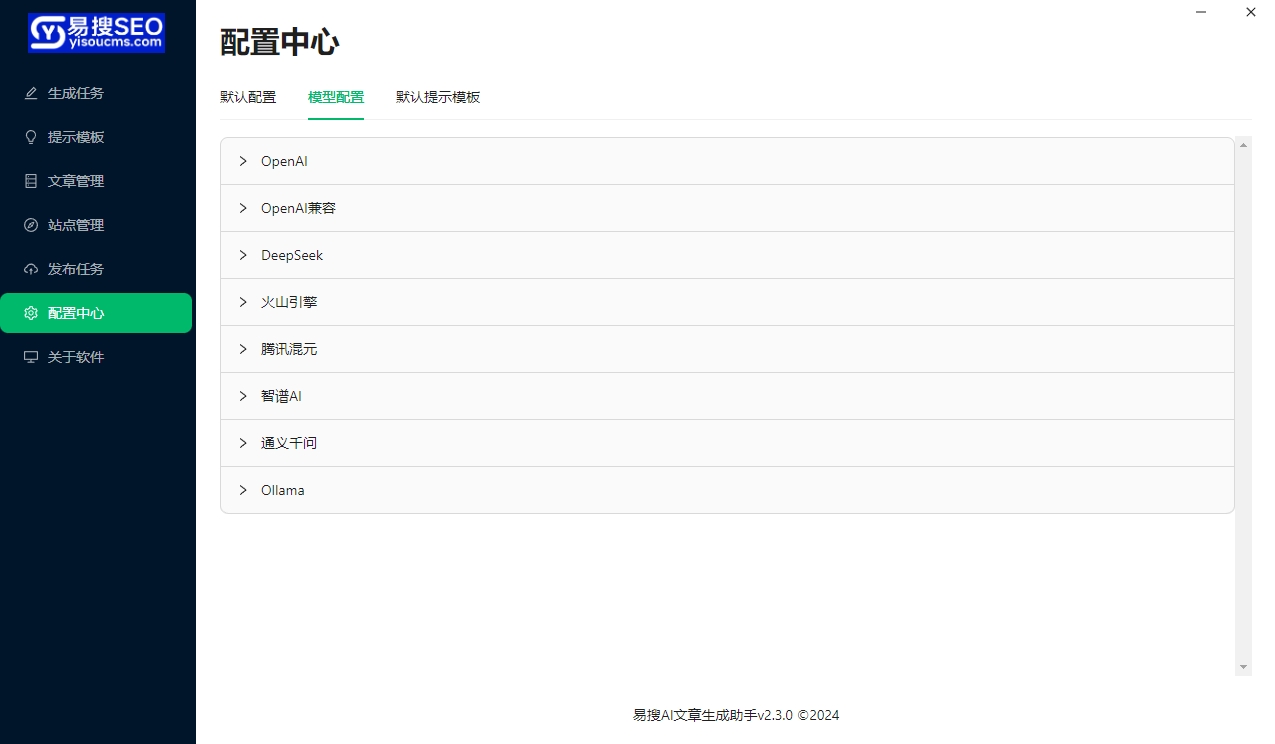Expand the 智谱AI section chevron
The height and width of the screenshot is (744, 1275).
[x=243, y=396]
